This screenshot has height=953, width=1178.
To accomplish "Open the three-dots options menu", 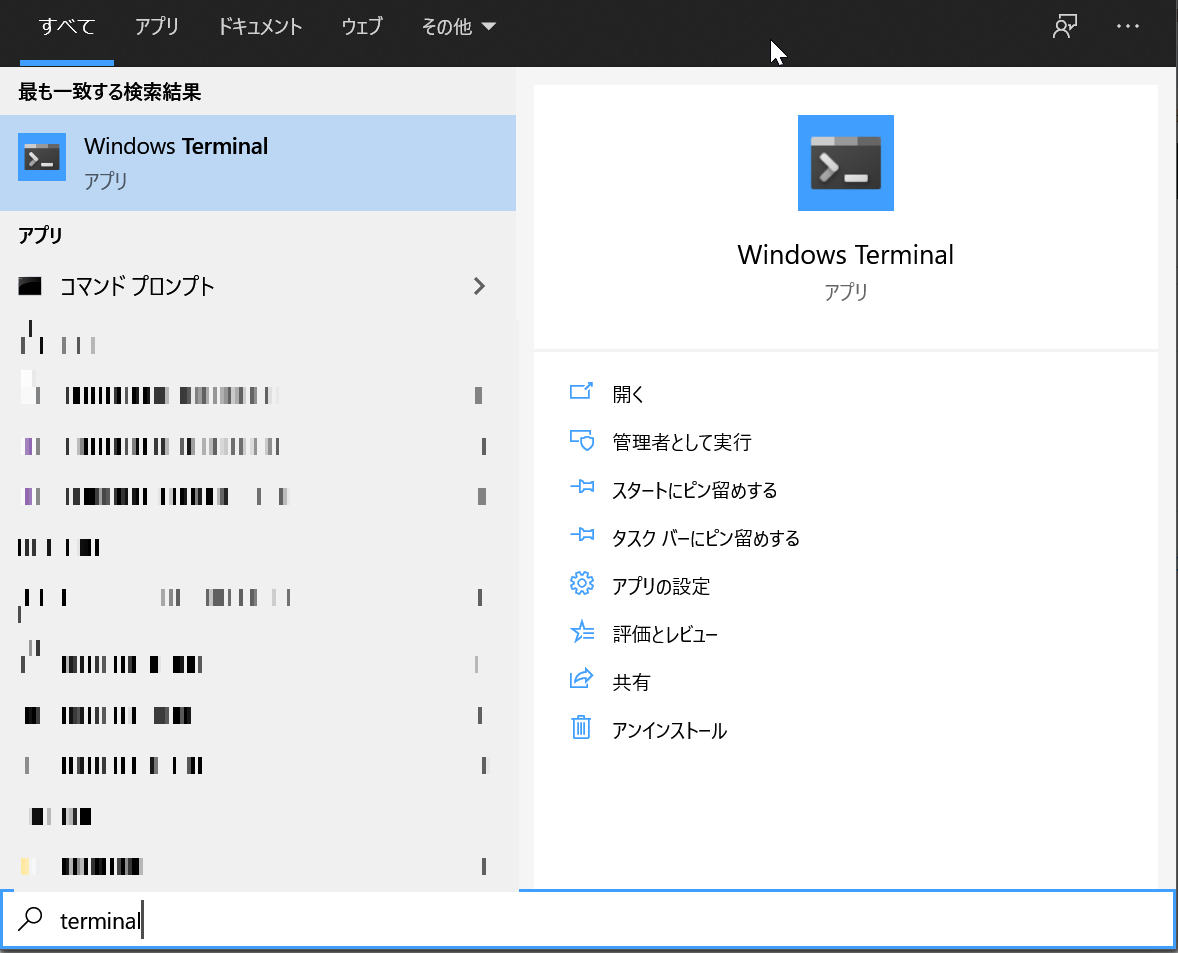I will point(1128,26).
